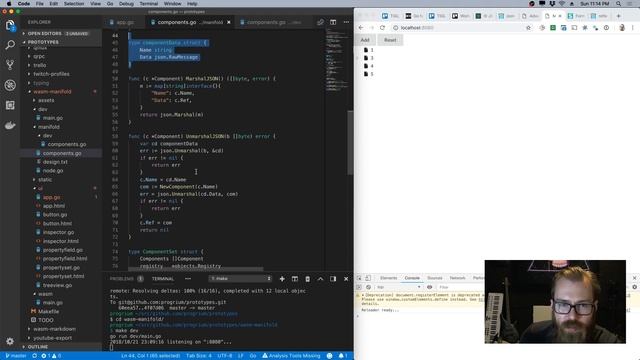
Task: Open the Extensions view
Action: coord(10,105)
